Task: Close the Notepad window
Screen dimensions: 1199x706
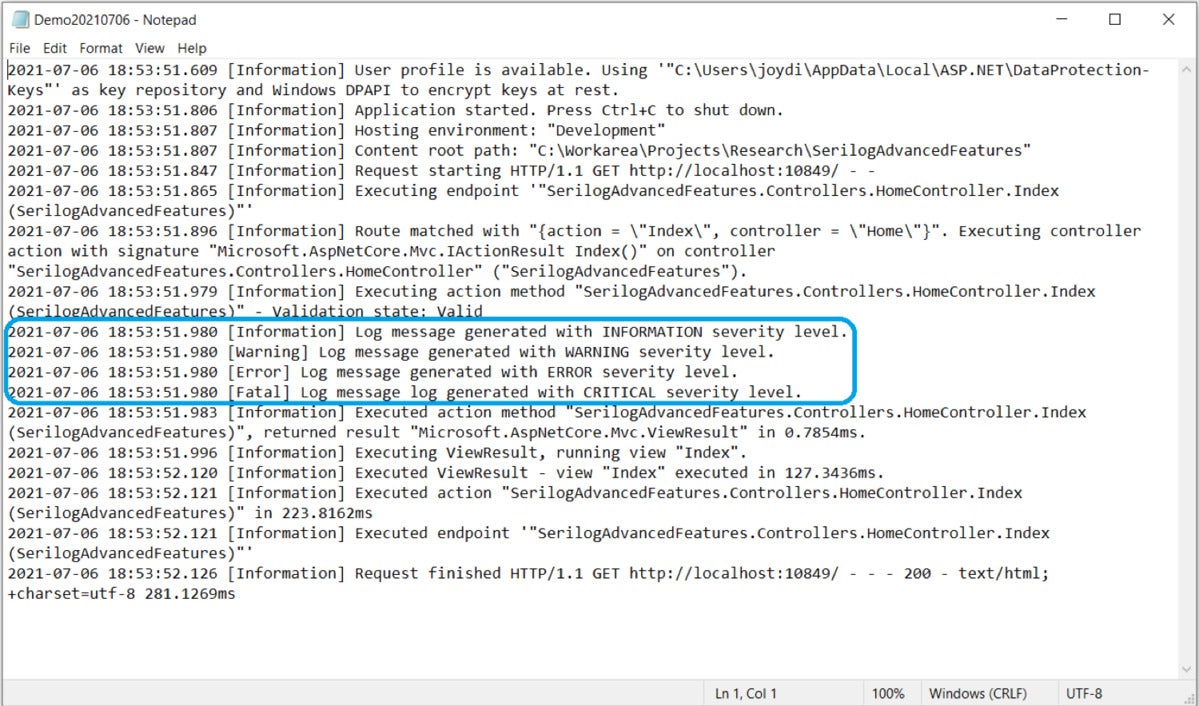Action: point(1168,19)
